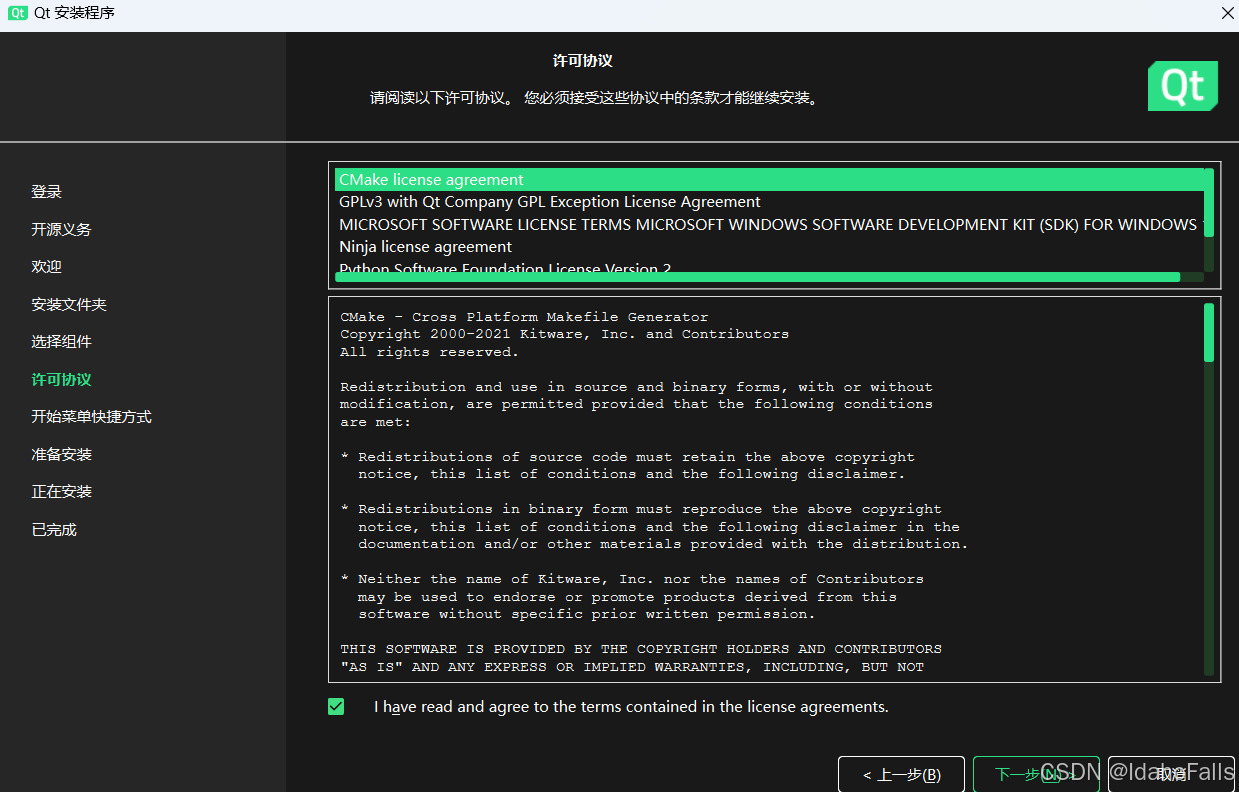Click the 选择组件 step in sidebar
Image resolution: width=1239 pixels, height=792 pixels.
(x=61, y=342)
